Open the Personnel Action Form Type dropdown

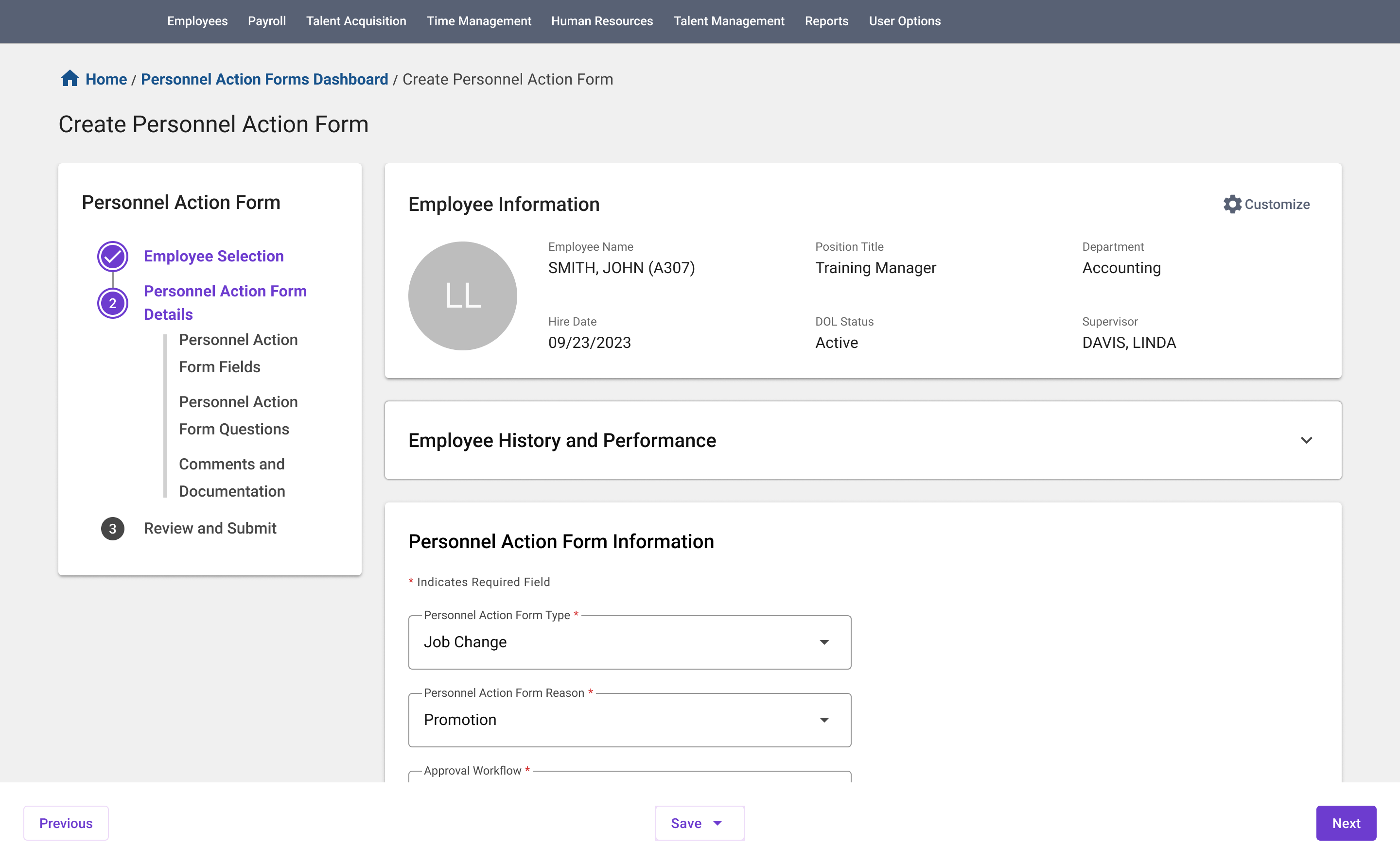(630, 642)
